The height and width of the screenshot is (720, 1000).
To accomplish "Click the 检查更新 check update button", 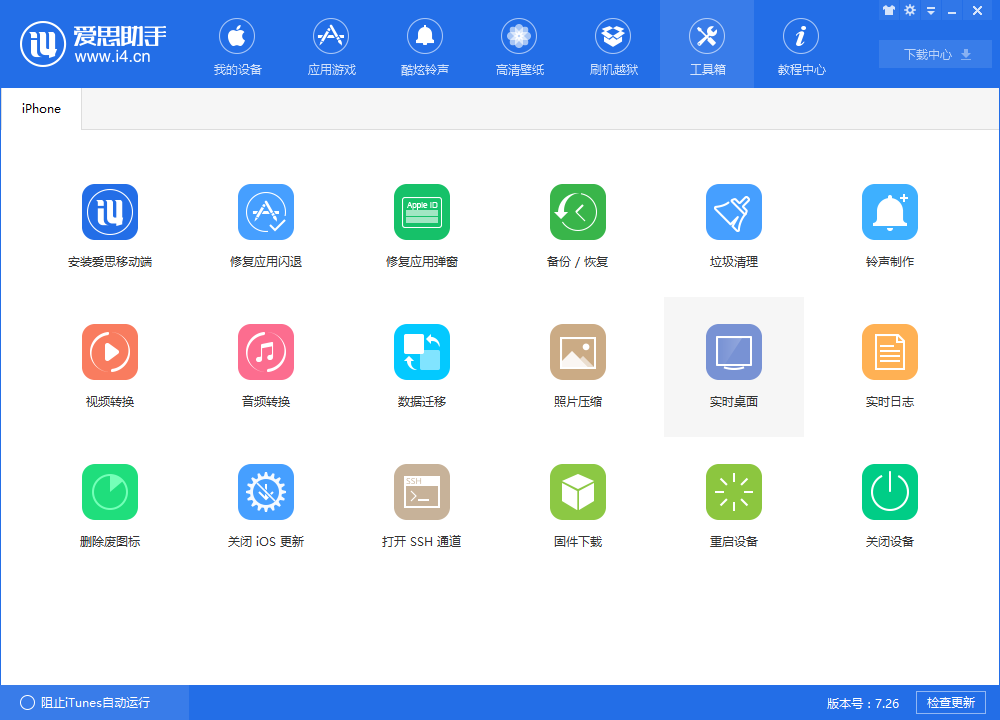I will tap(950, 702).
